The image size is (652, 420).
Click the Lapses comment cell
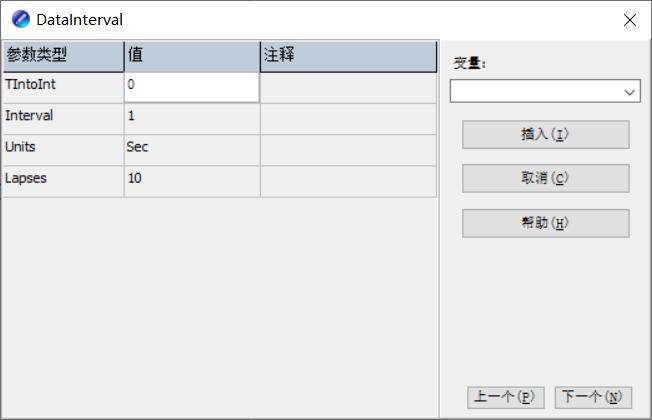click(x=347, y=179)
